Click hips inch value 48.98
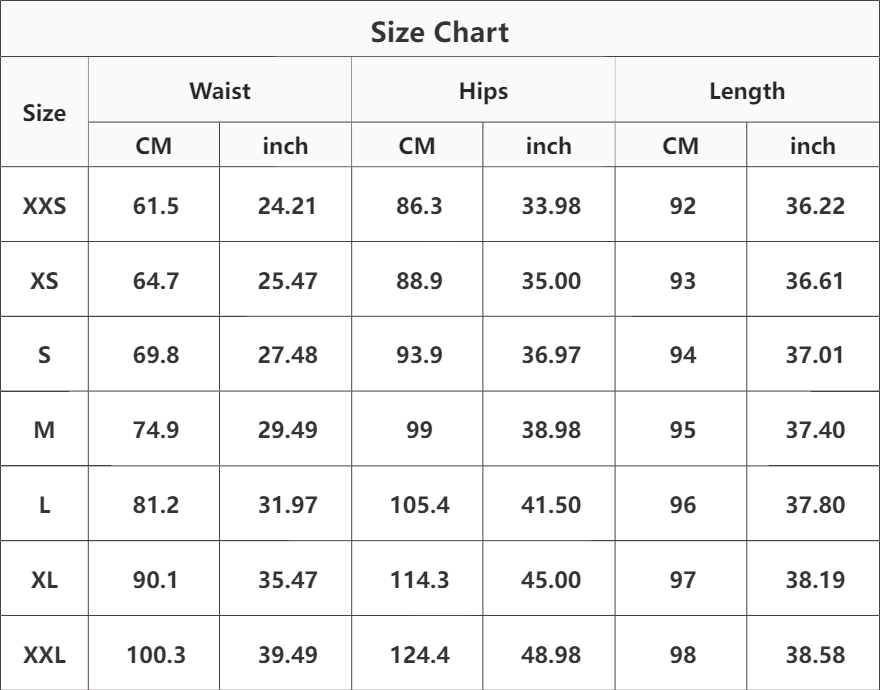Image resolution: width=880 pixels, height=690 pixels. [x=551, y=654]
